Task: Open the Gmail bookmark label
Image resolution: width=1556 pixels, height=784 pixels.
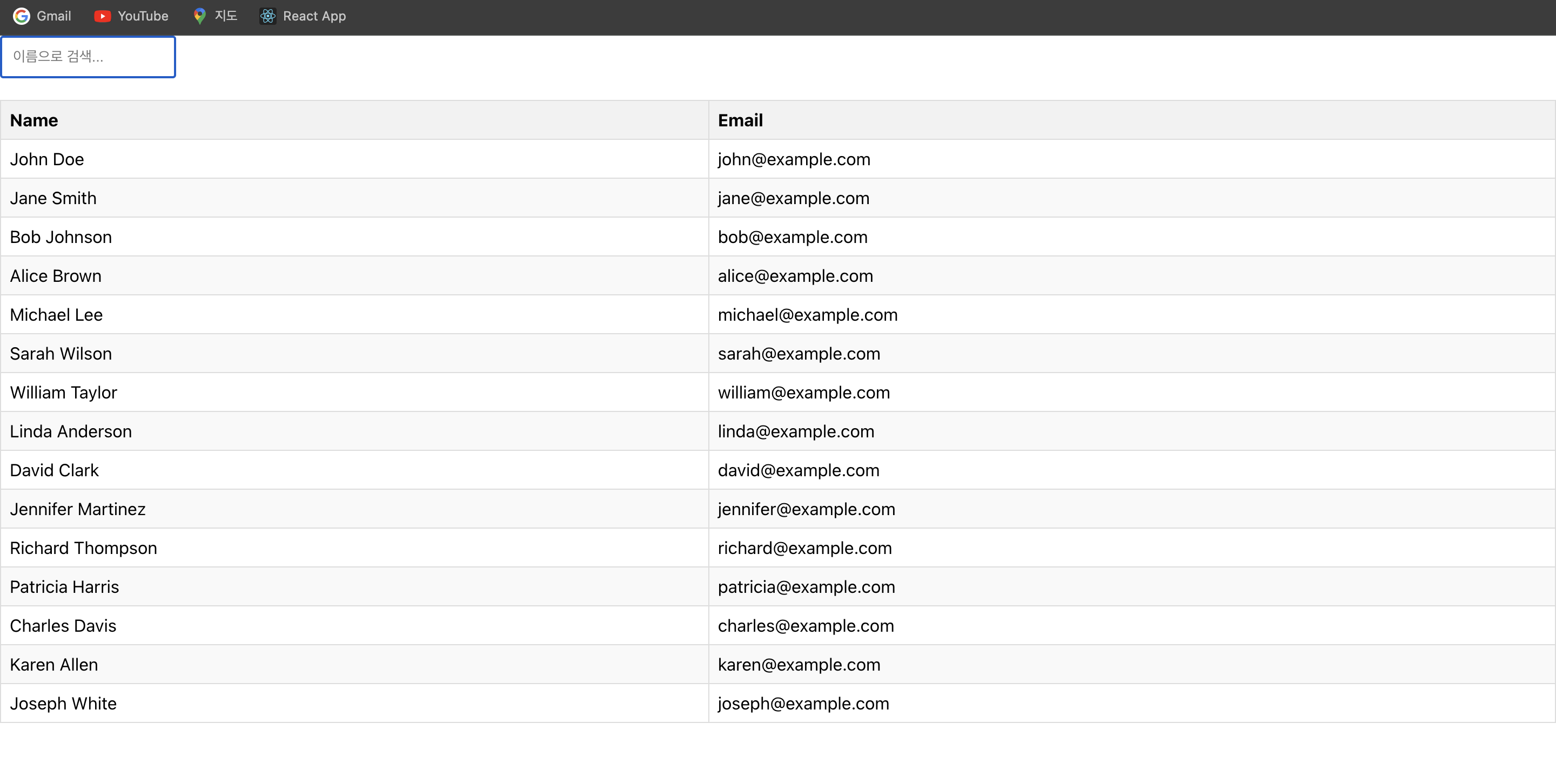Action: (x=54, y=16)
